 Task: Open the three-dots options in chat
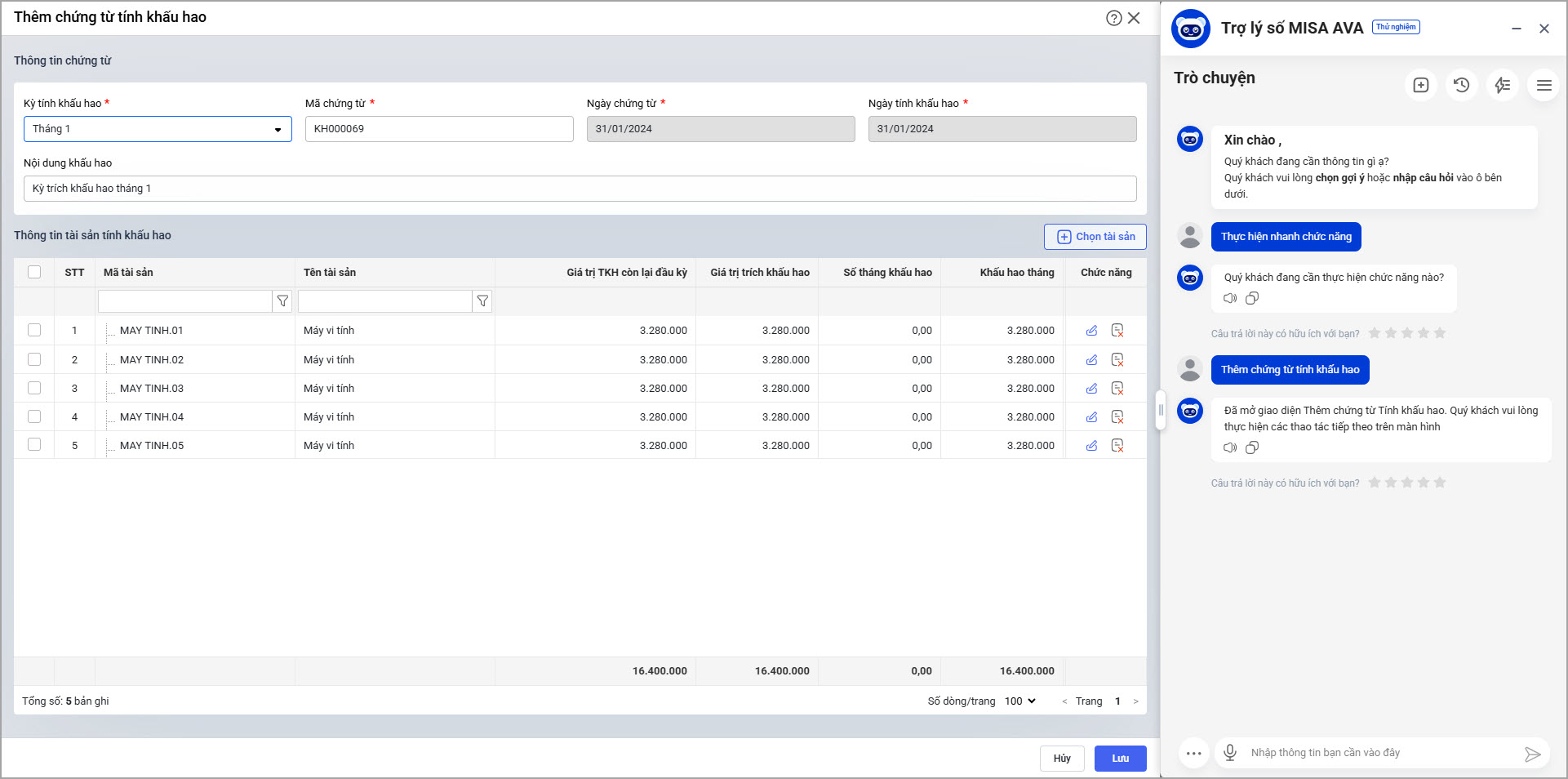[x=1193, y=753]
